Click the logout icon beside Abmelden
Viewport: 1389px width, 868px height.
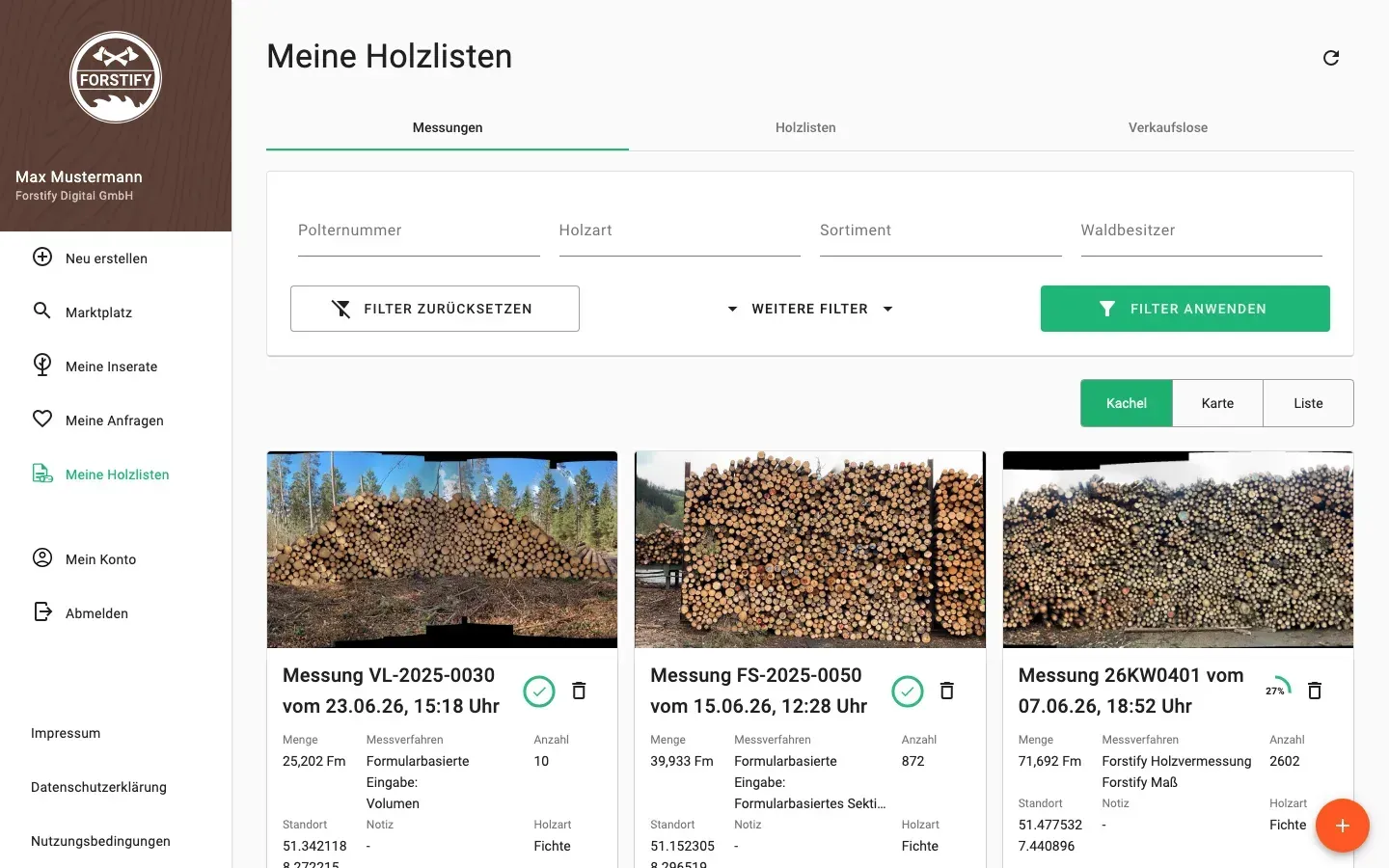[x=42, y=611]
